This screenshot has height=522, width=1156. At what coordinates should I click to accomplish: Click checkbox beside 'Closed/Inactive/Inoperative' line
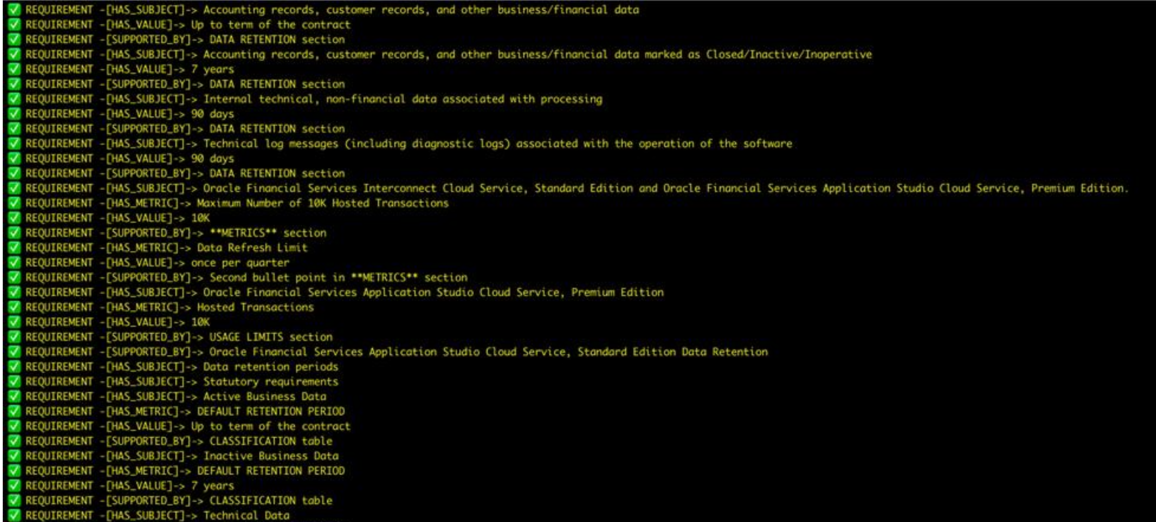tap(14, 54)
